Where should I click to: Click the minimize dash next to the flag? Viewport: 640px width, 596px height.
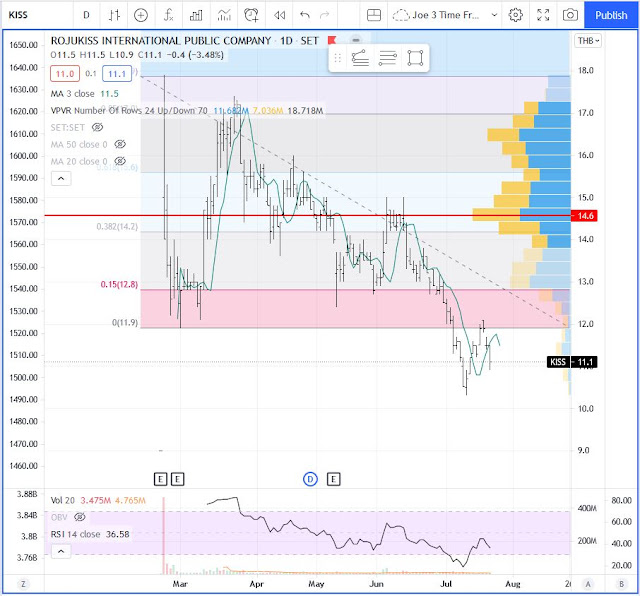click(x=356, y=40)
